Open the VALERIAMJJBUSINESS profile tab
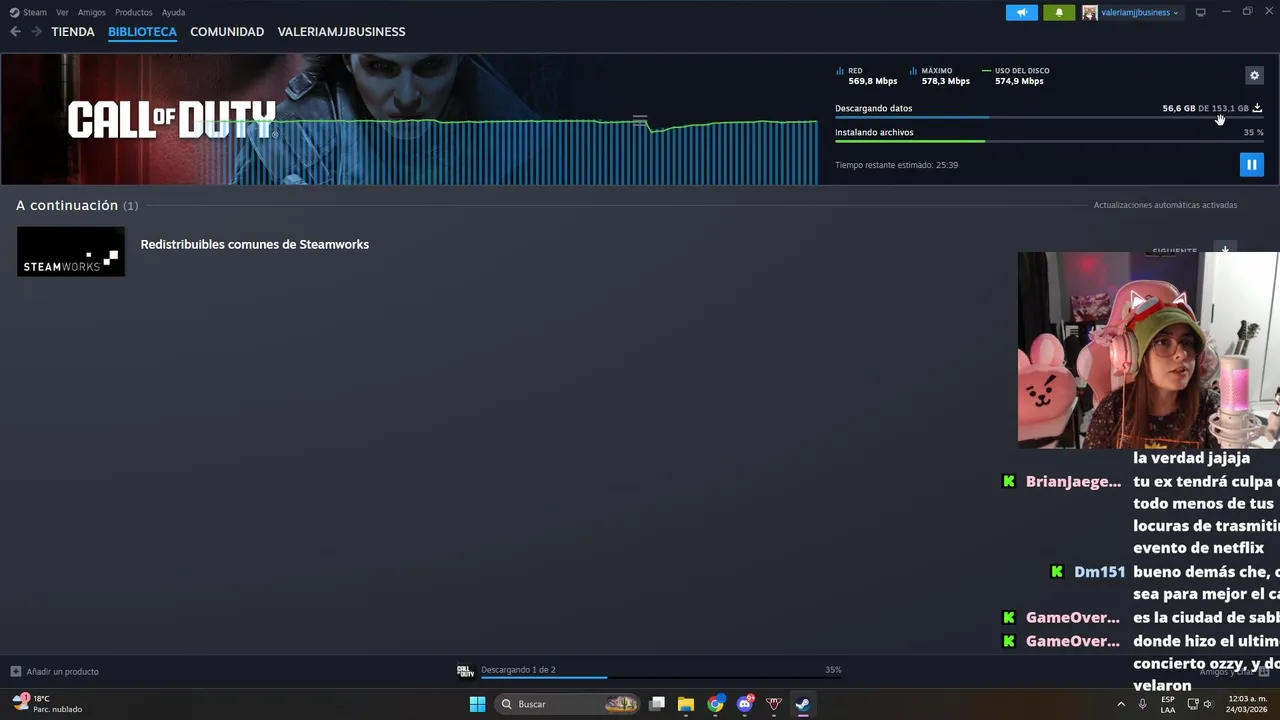The image size is (1280, 720). point(341,32)
